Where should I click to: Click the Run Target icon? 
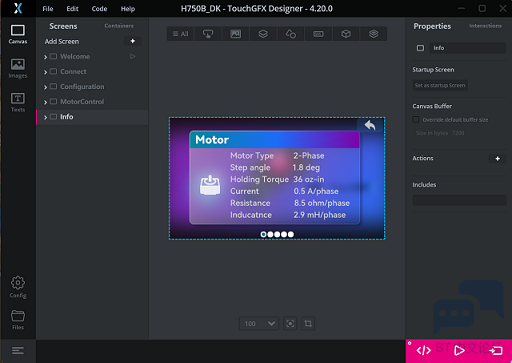point(496,350)
